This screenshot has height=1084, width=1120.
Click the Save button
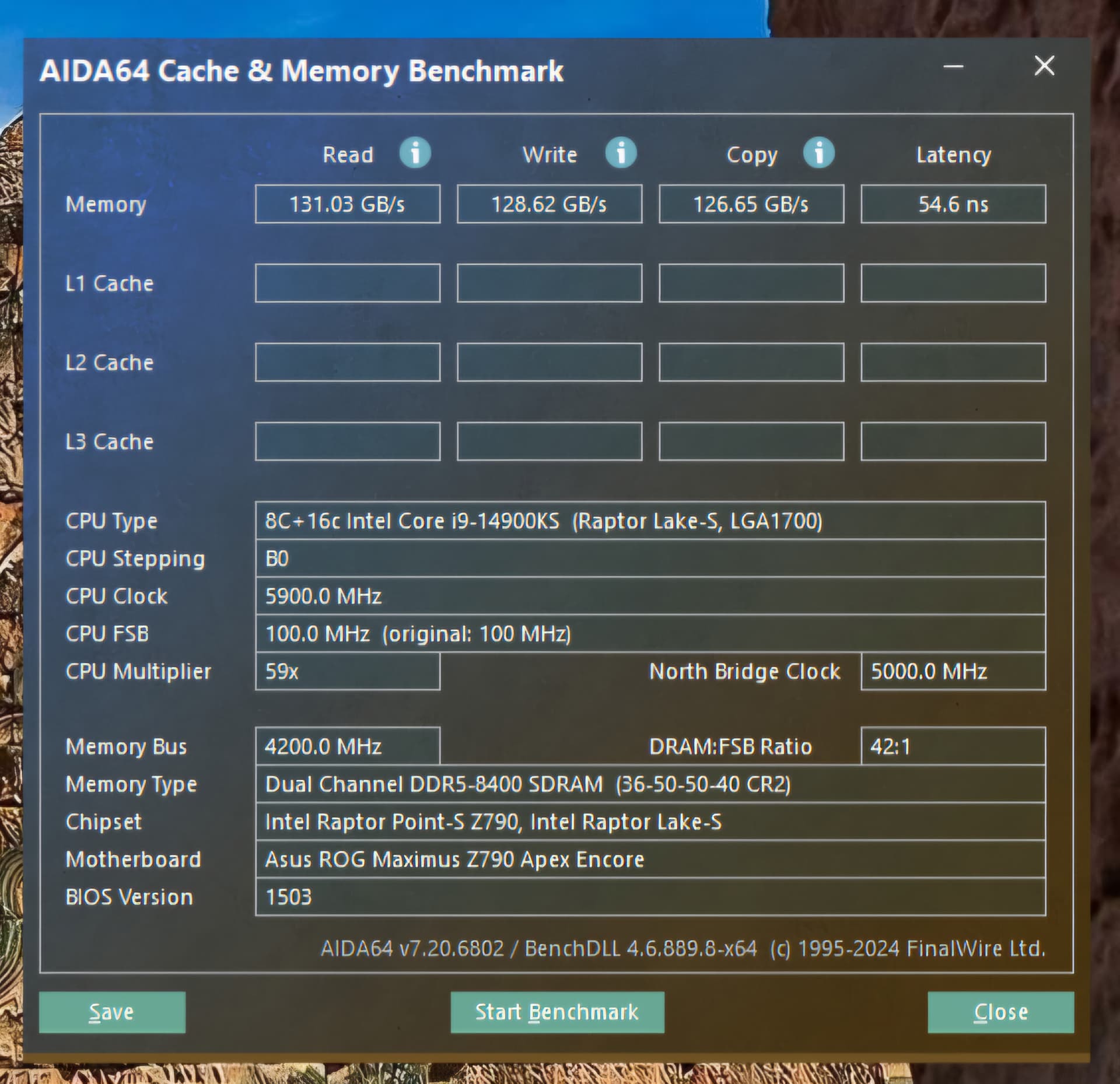[112, 1012]
